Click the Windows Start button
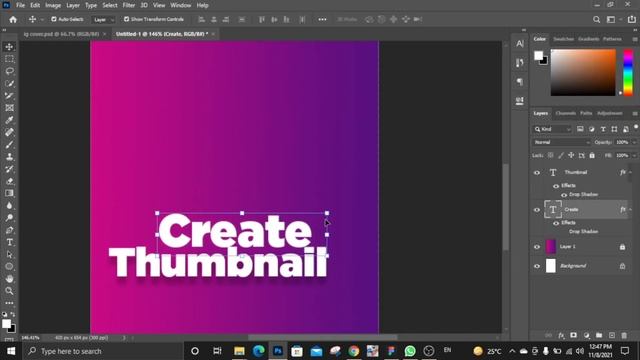 (x=11, y=351)
